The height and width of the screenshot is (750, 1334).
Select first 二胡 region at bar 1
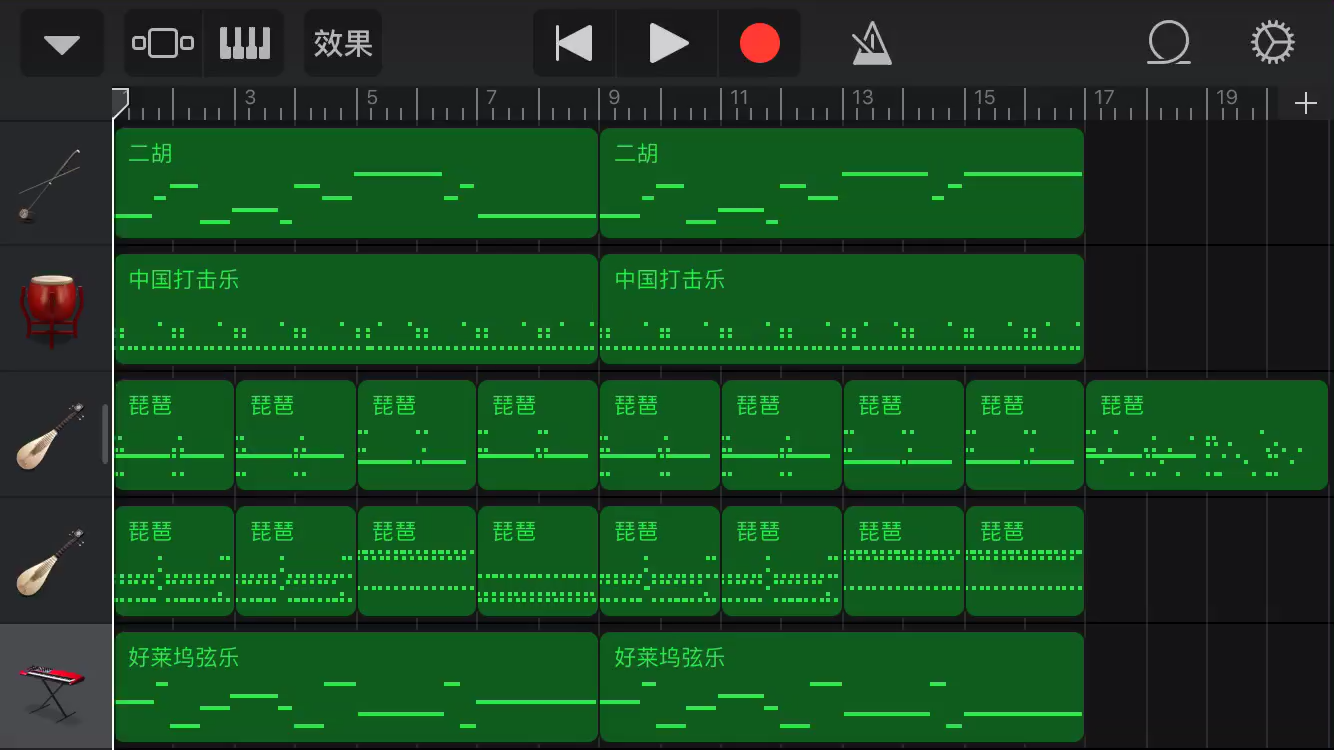tap(356, 183)
